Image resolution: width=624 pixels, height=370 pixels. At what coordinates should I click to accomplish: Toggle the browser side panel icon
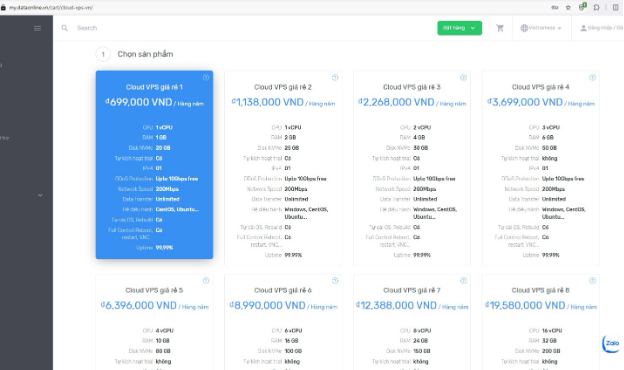pyautogui.click(x=615, y=8)
